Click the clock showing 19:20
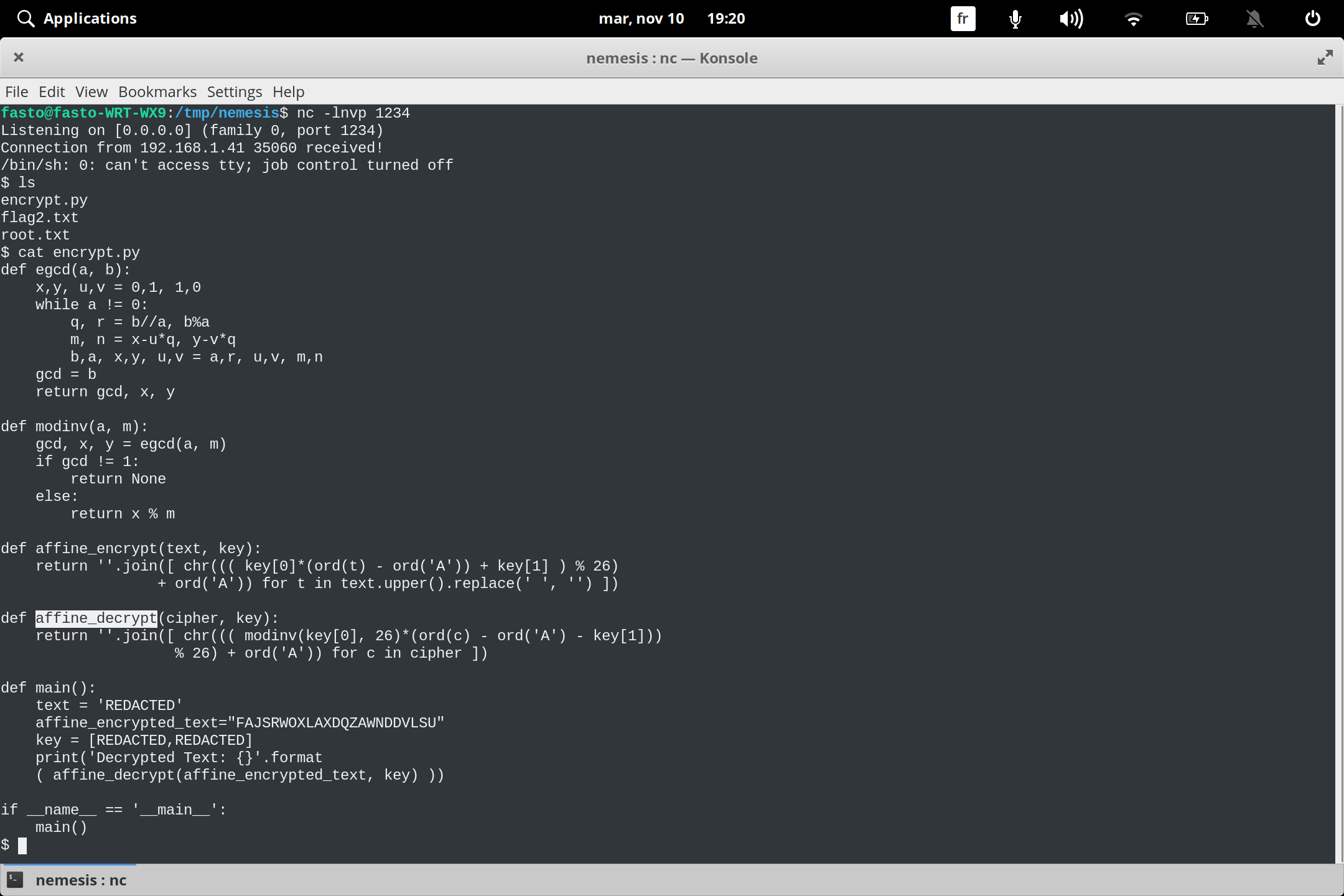Viewport: 1344px width, 896px height. click(x=726, y=18)
